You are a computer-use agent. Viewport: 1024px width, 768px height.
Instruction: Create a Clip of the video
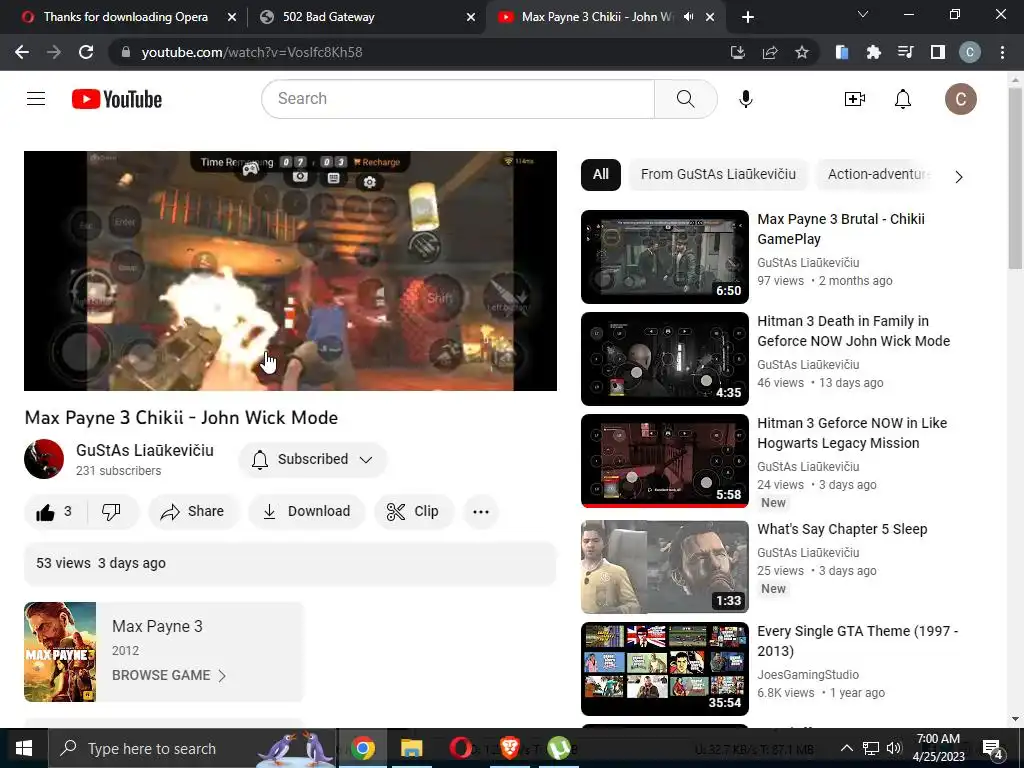tap(413, 511)
